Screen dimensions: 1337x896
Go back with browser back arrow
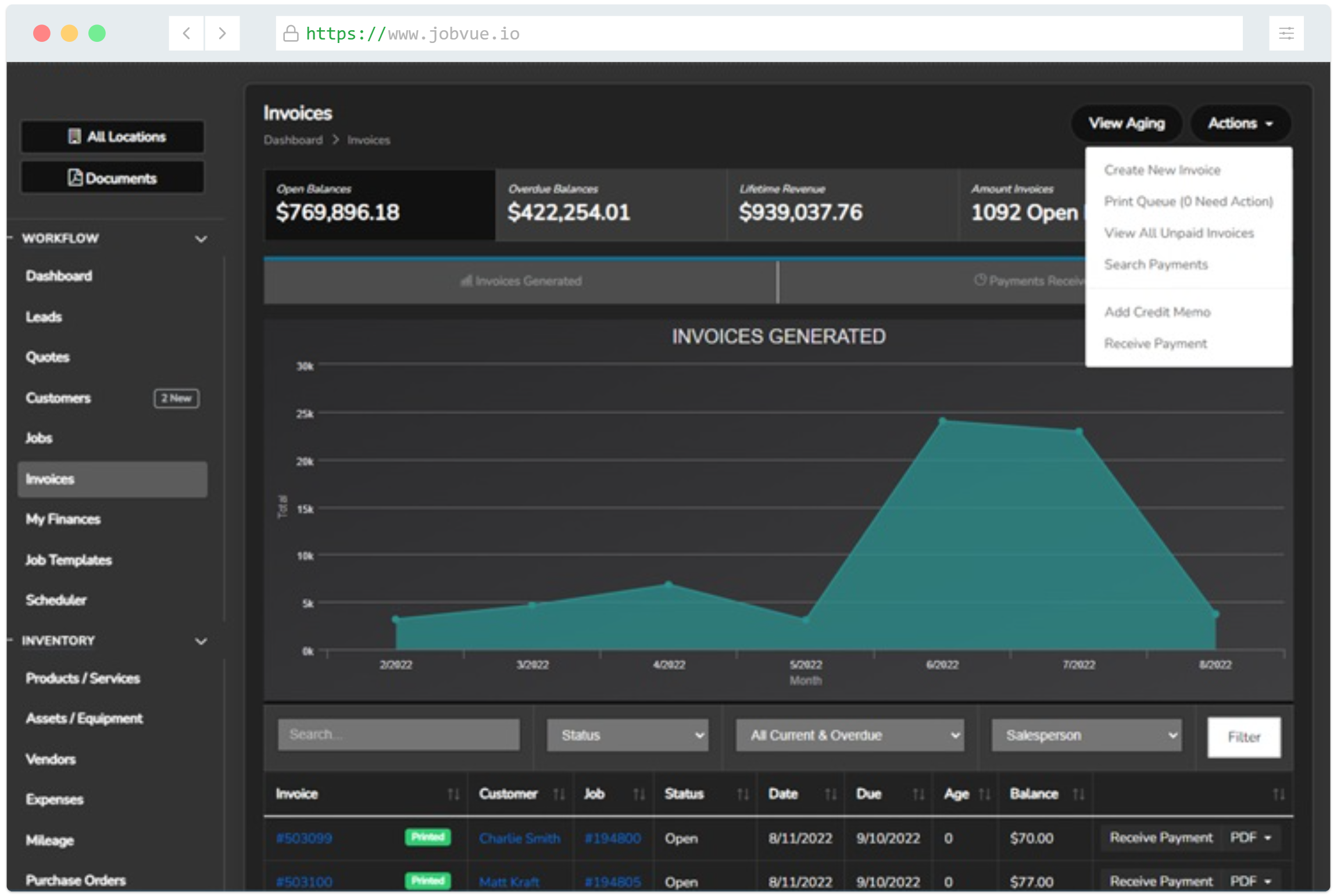[186, 33]
